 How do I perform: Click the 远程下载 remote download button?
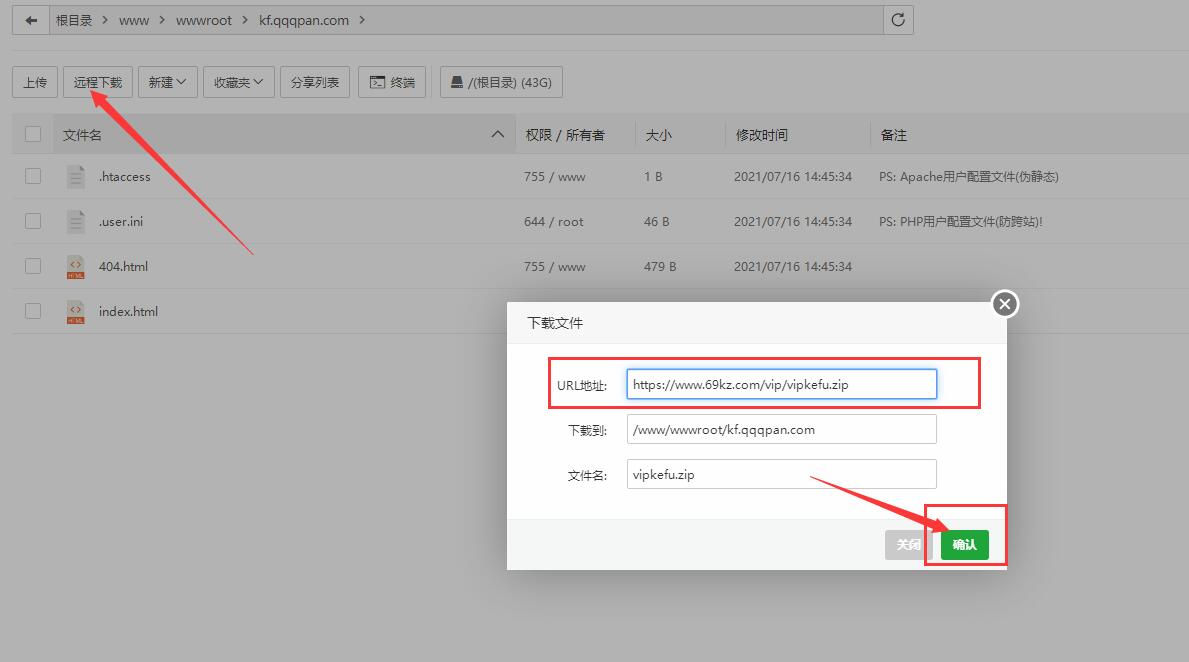[98, 82]
